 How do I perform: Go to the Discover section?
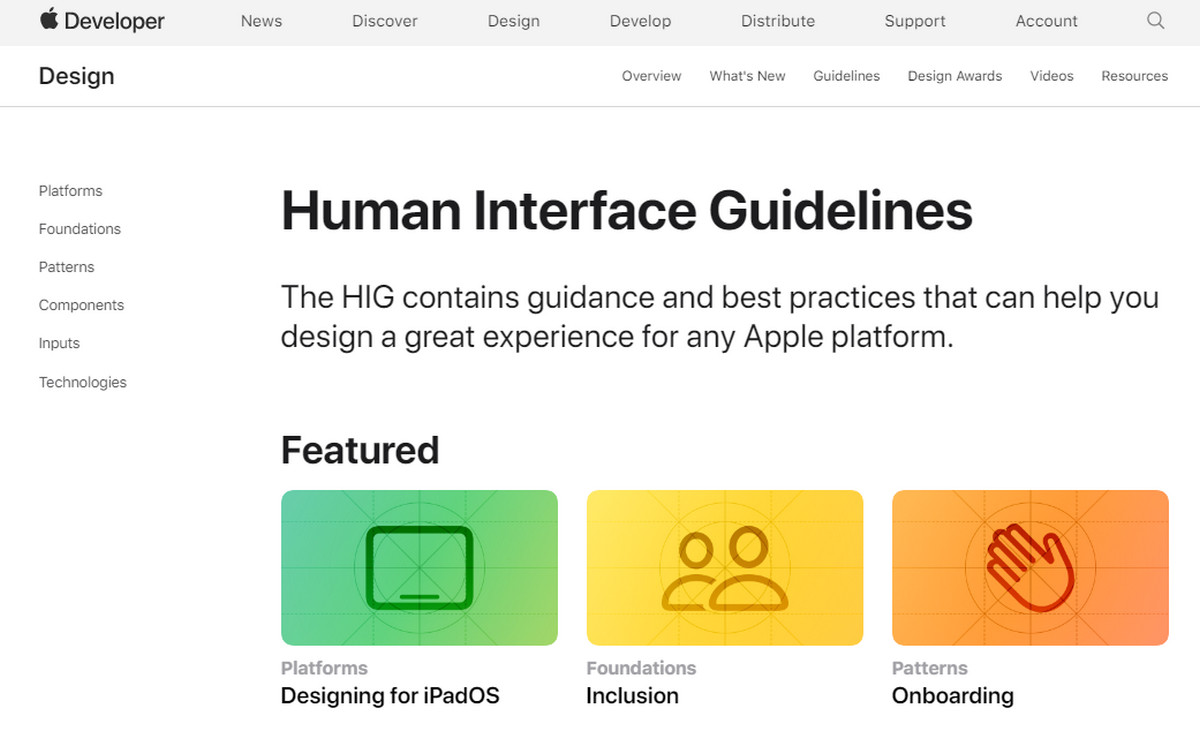tap(385, 21)
